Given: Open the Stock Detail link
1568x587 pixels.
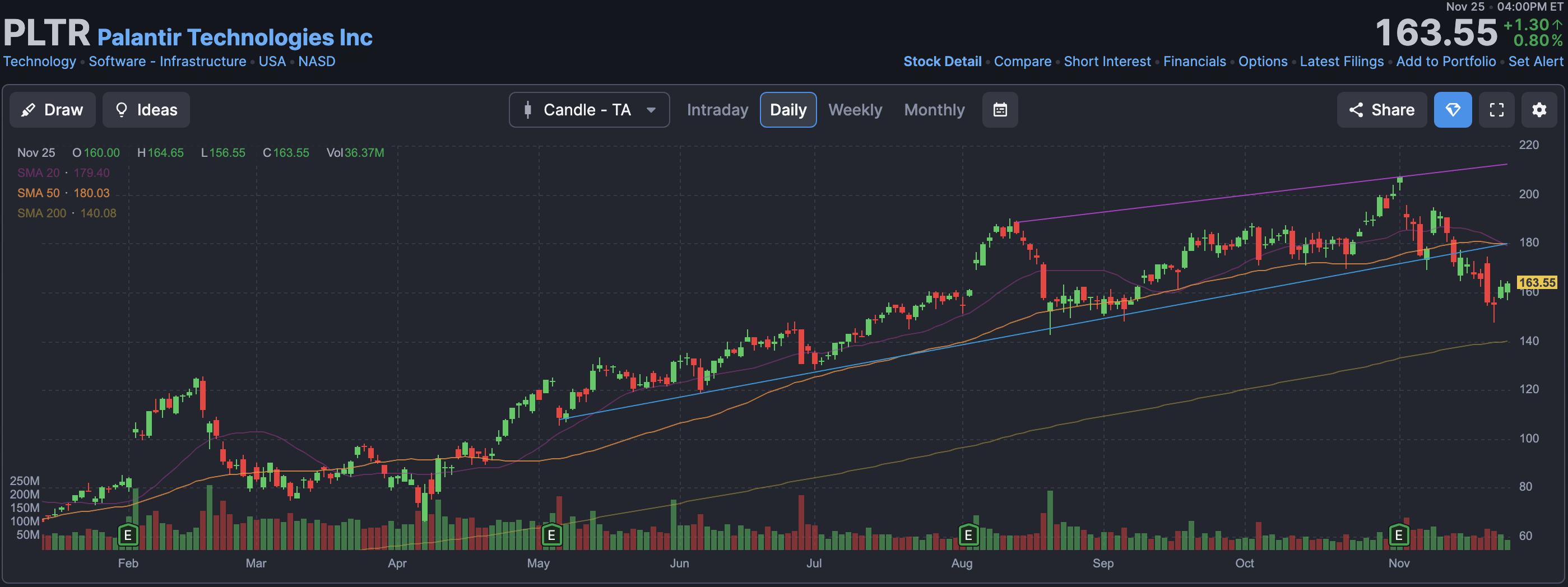Looking at the screenshot, I should coord(941,62).
